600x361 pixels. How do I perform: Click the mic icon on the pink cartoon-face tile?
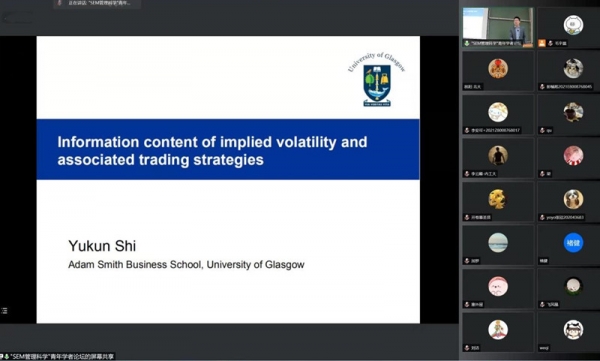click(x=467, y=305)
